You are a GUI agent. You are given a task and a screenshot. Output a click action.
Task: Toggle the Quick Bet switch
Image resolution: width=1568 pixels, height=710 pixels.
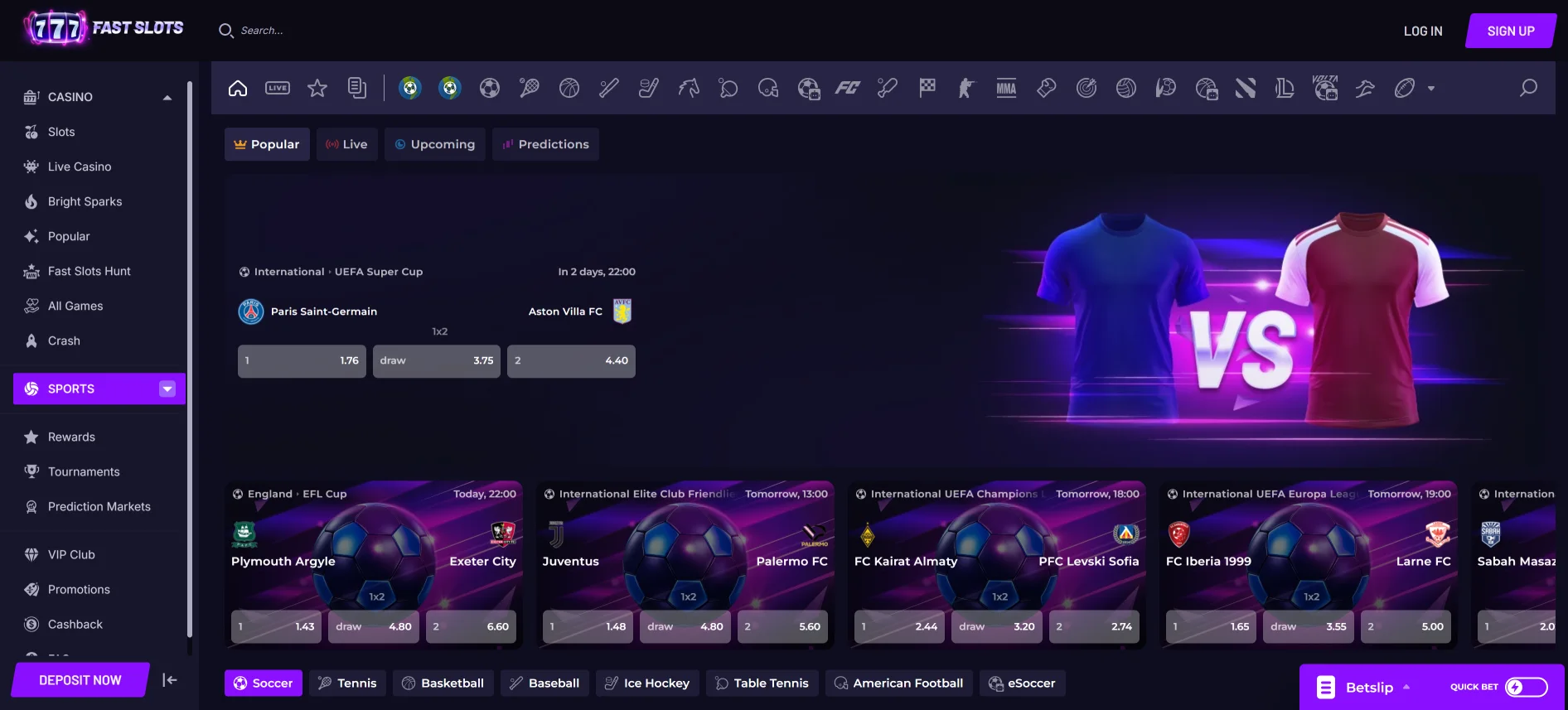[1527, 687]
